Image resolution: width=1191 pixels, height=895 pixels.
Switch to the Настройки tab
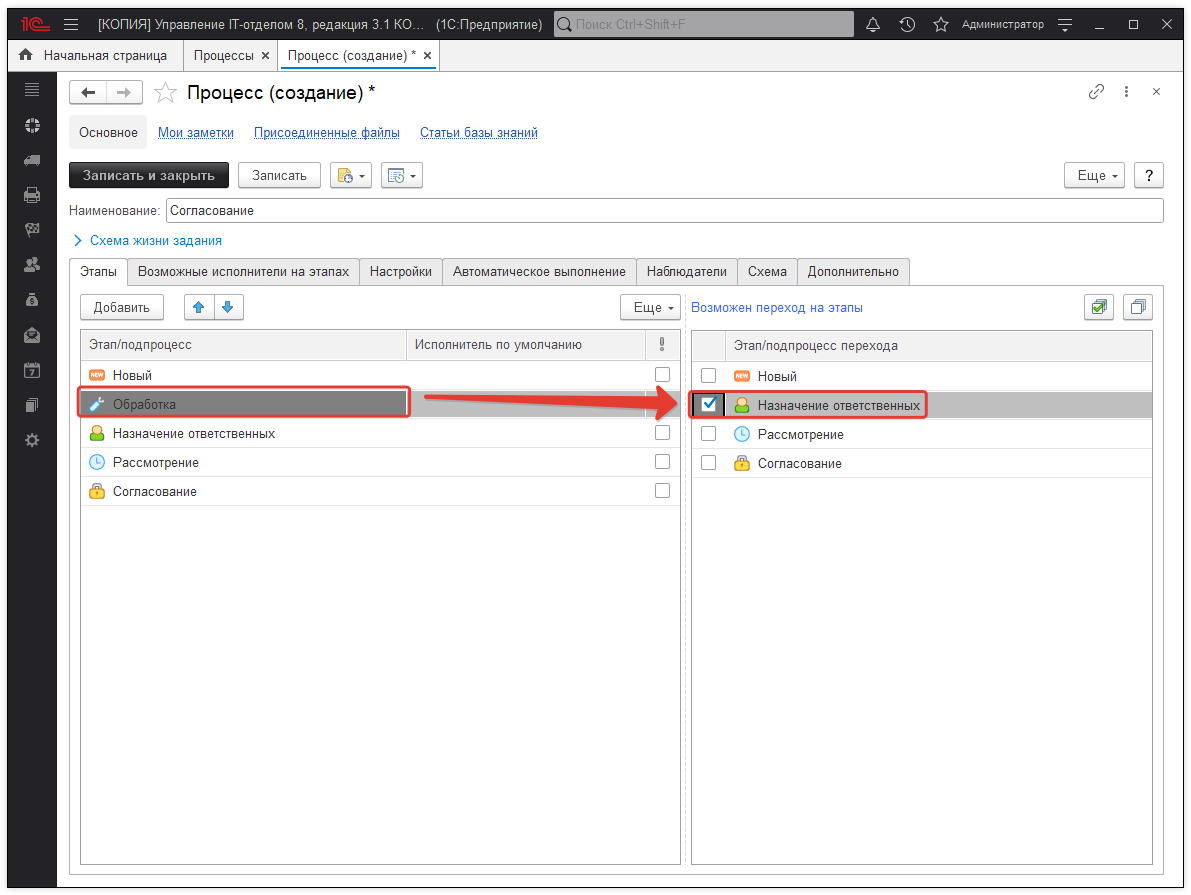pos(400,271)
